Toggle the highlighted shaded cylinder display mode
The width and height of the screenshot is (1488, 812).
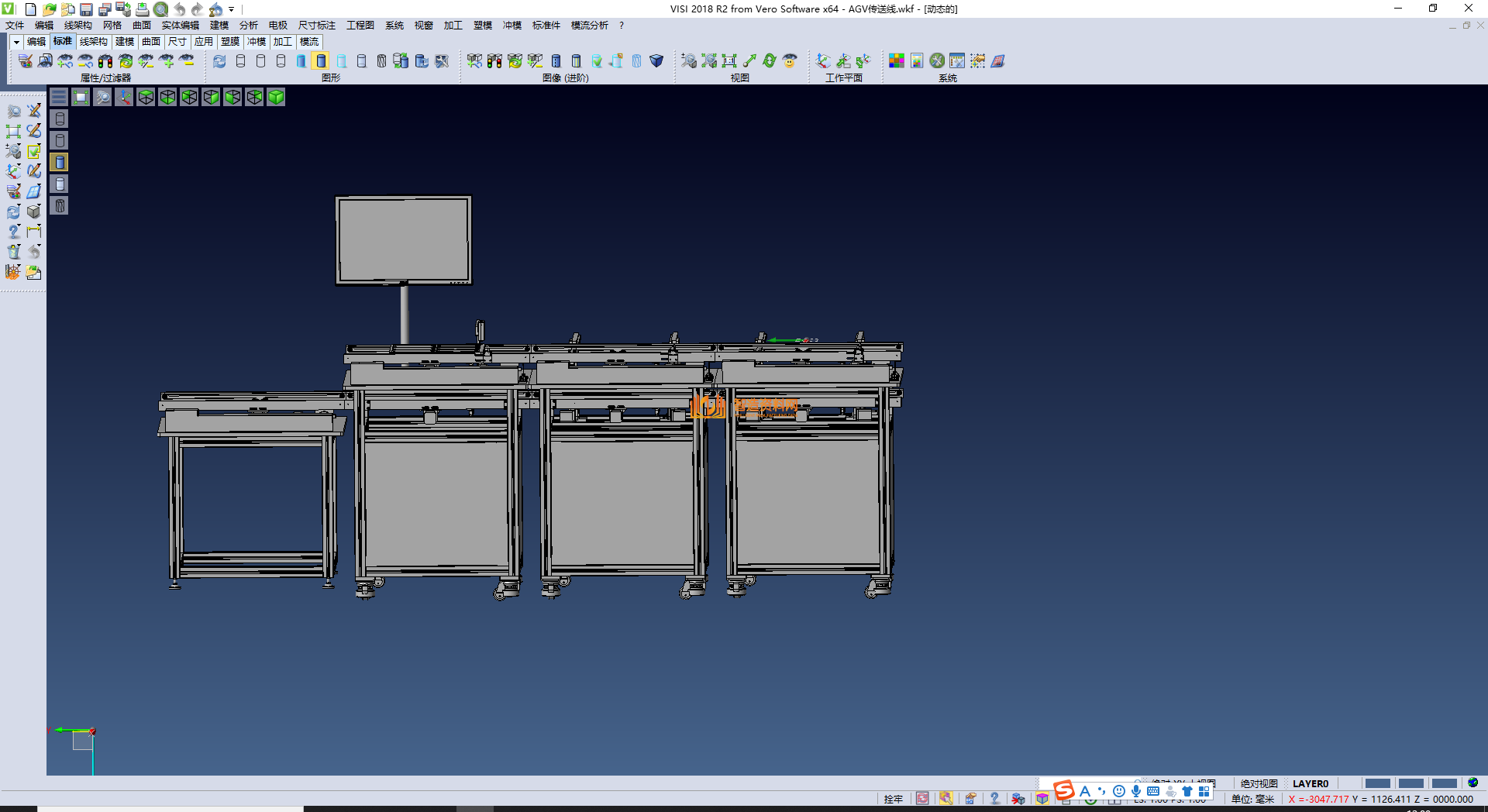[321, 60]
